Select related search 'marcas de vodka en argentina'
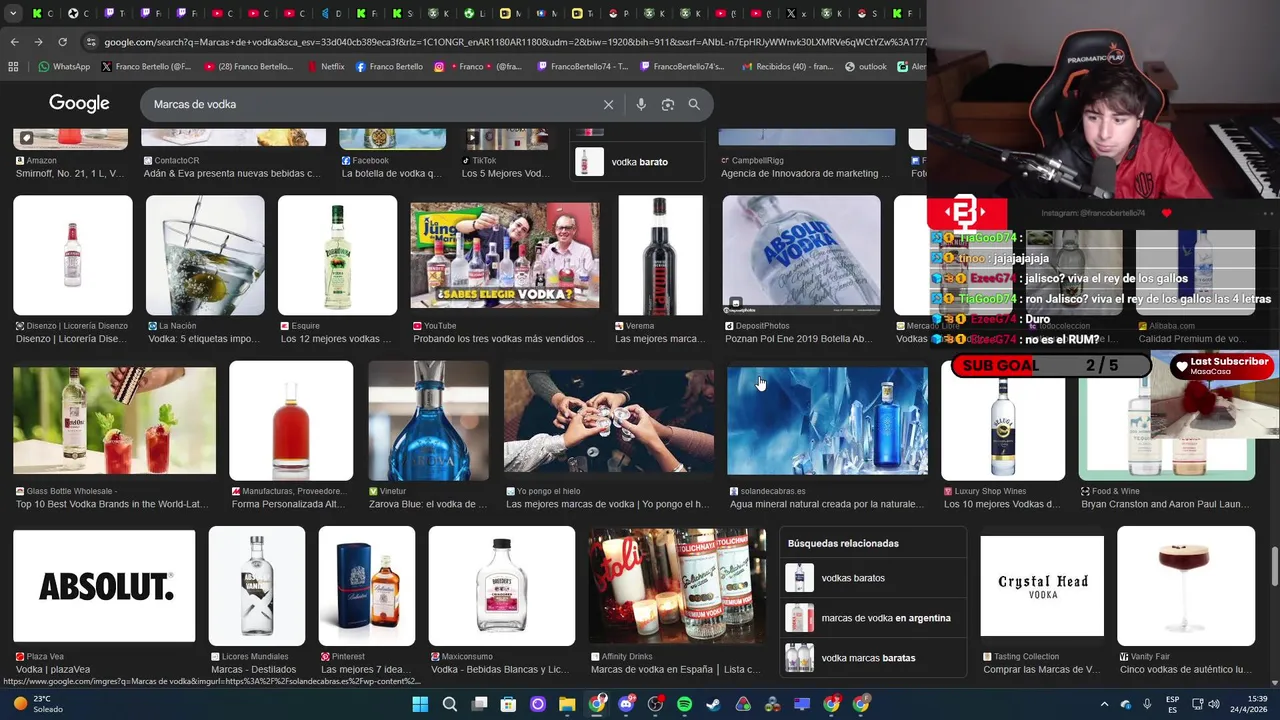This screenshot has width=1280, height=720. 873,618
